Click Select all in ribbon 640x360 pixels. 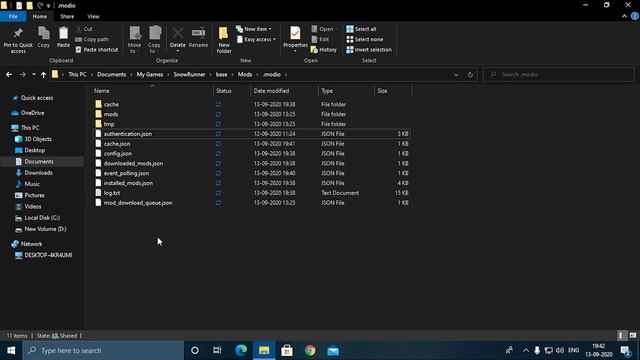361,29
